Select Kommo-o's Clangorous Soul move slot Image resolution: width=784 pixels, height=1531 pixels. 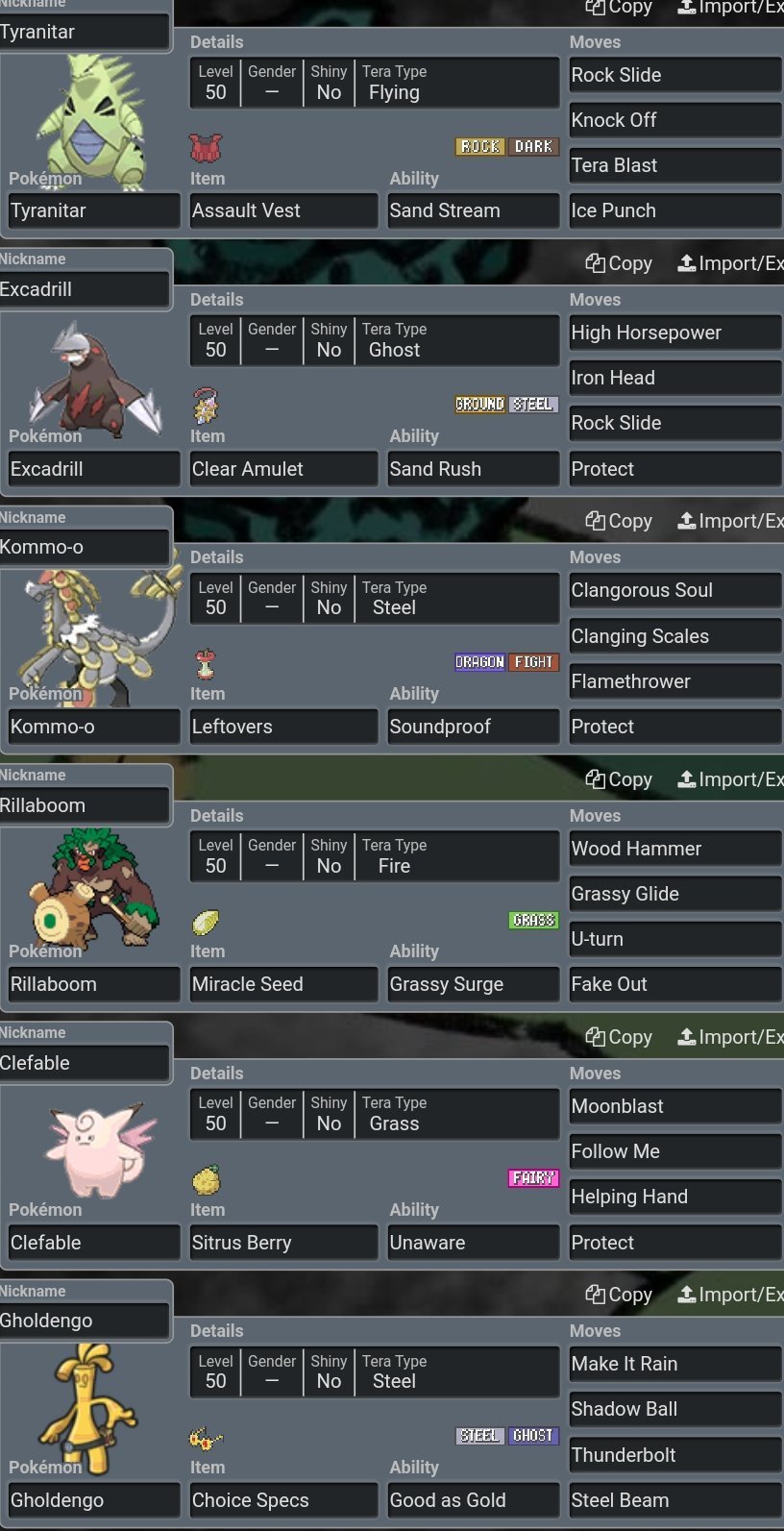(675, 590)
